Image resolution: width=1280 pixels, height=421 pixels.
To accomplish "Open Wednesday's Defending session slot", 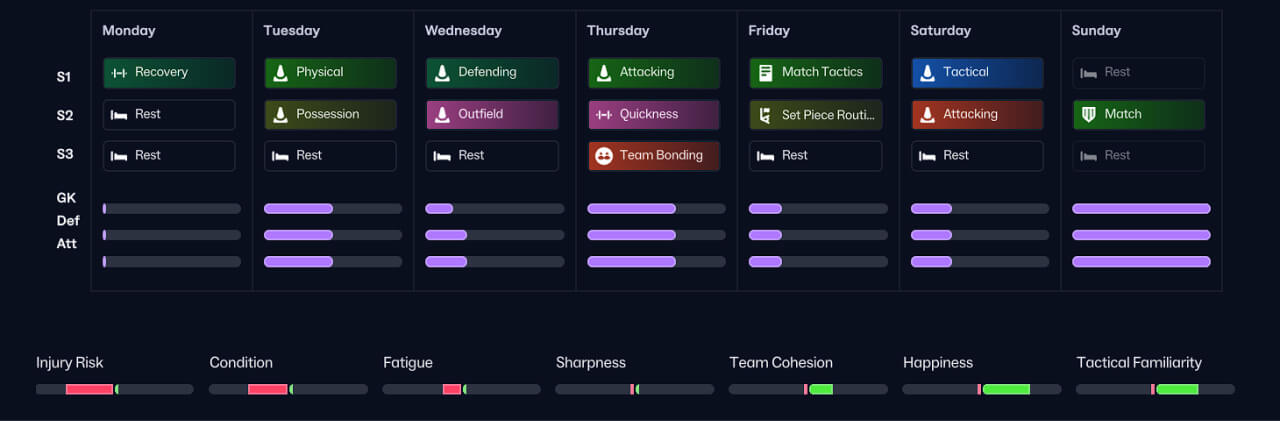I will pyautogui.click(x=491, y=73).
